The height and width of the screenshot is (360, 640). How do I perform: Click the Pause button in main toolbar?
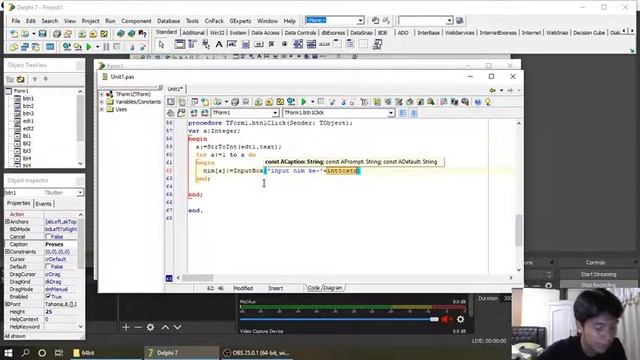106,47
